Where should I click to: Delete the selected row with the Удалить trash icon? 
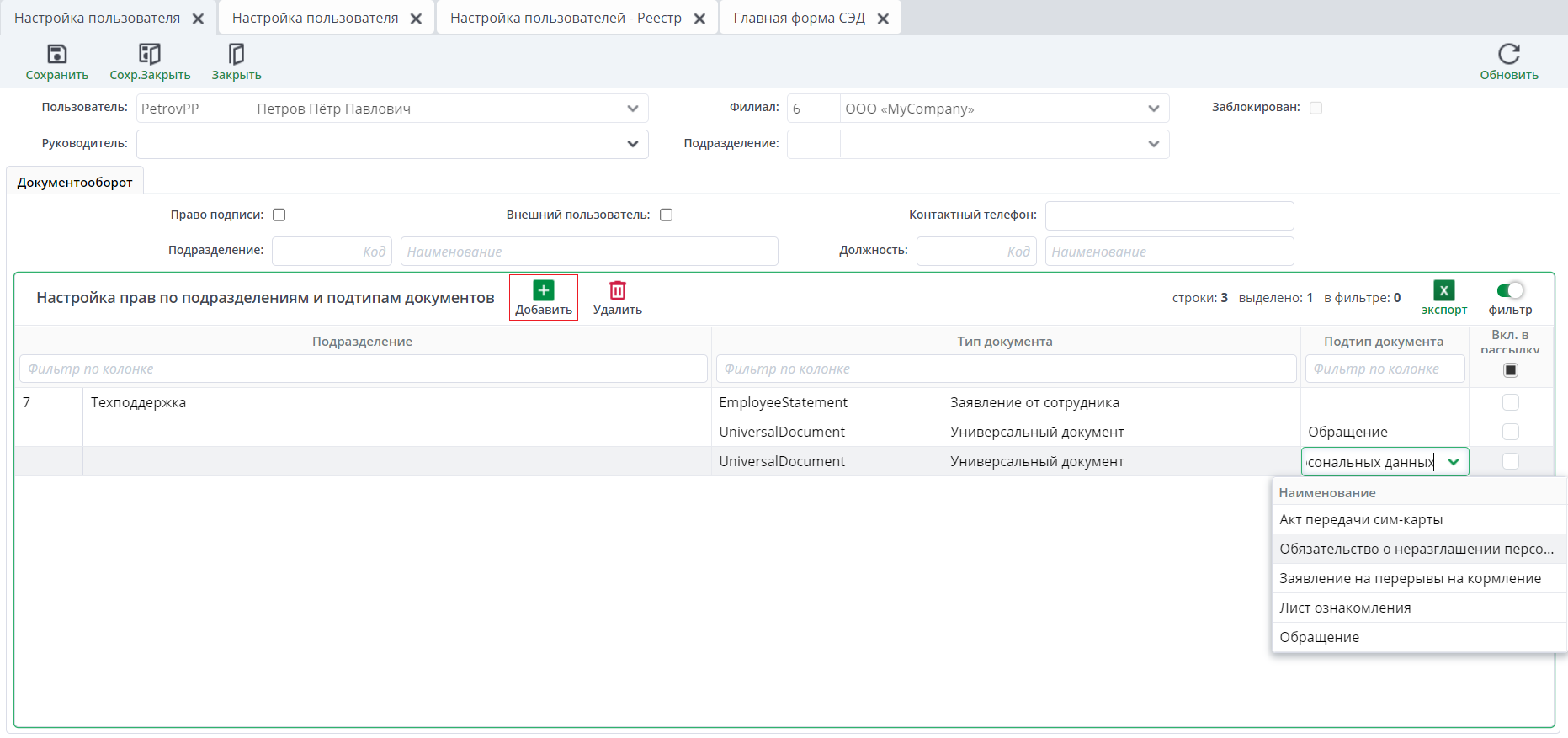(617, 291)
